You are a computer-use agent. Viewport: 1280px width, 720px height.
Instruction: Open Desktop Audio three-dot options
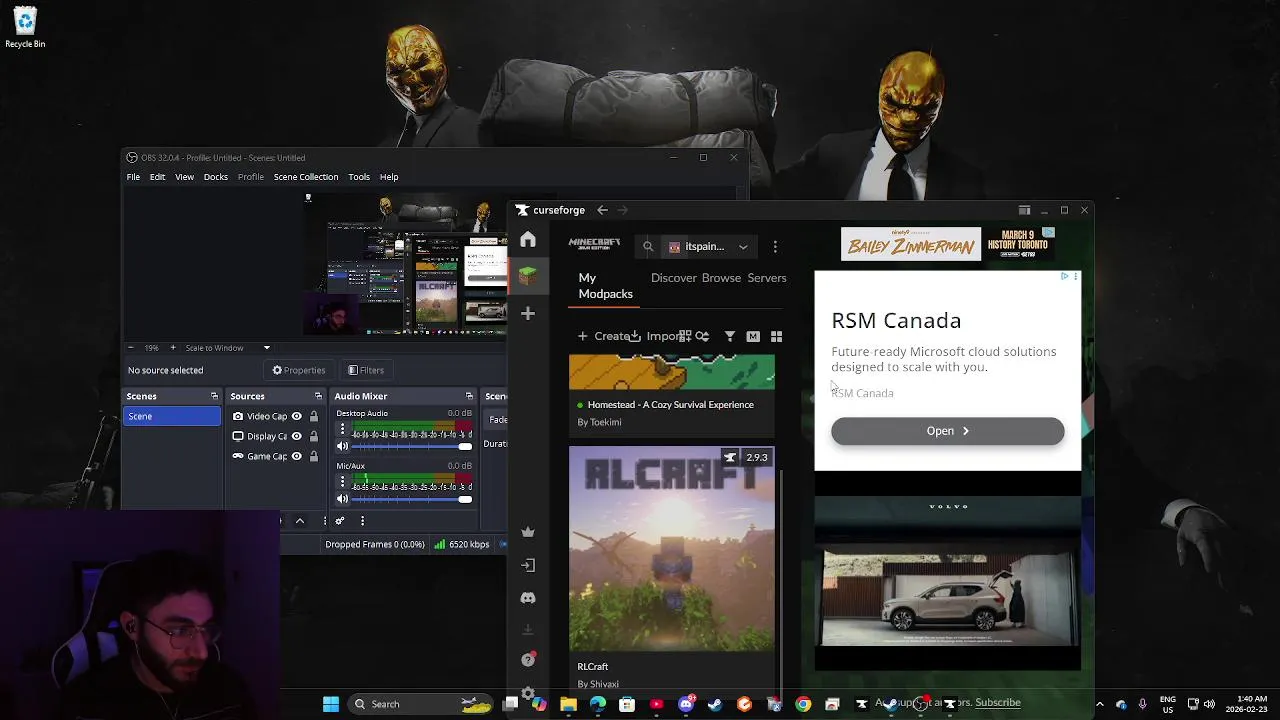(342, 429)
